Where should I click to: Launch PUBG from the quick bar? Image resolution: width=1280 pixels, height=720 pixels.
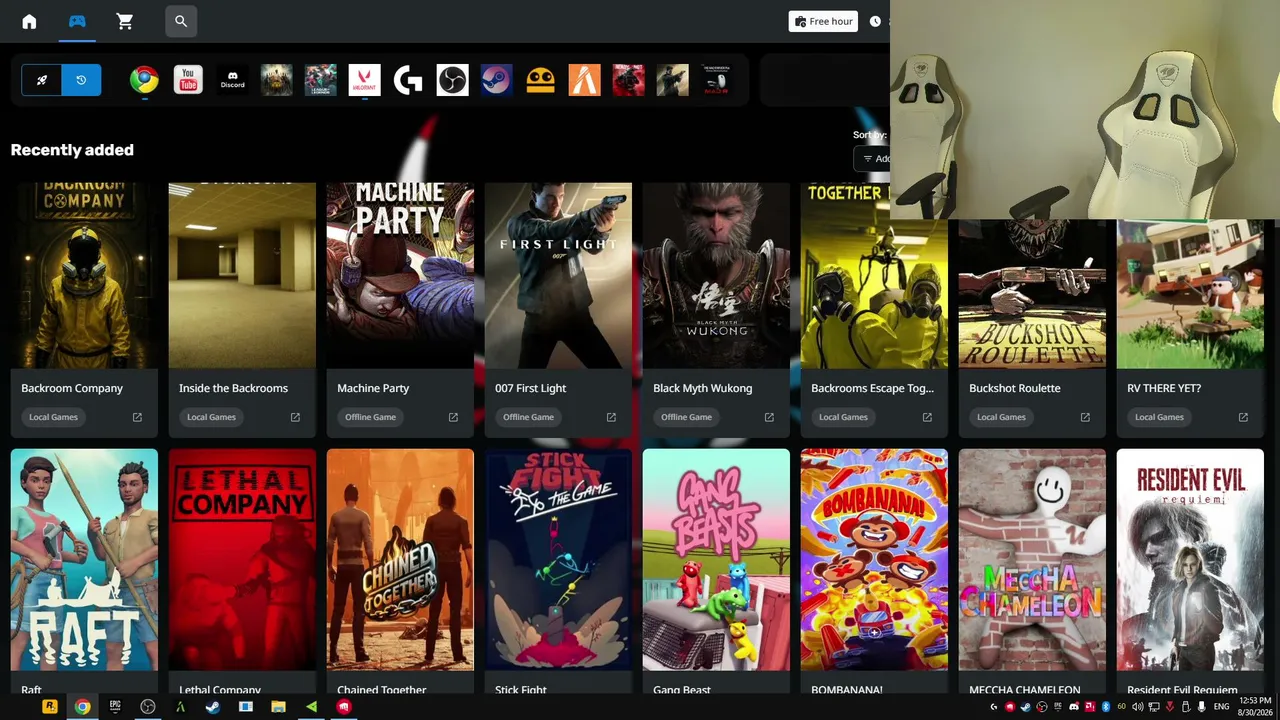point(277,80)
